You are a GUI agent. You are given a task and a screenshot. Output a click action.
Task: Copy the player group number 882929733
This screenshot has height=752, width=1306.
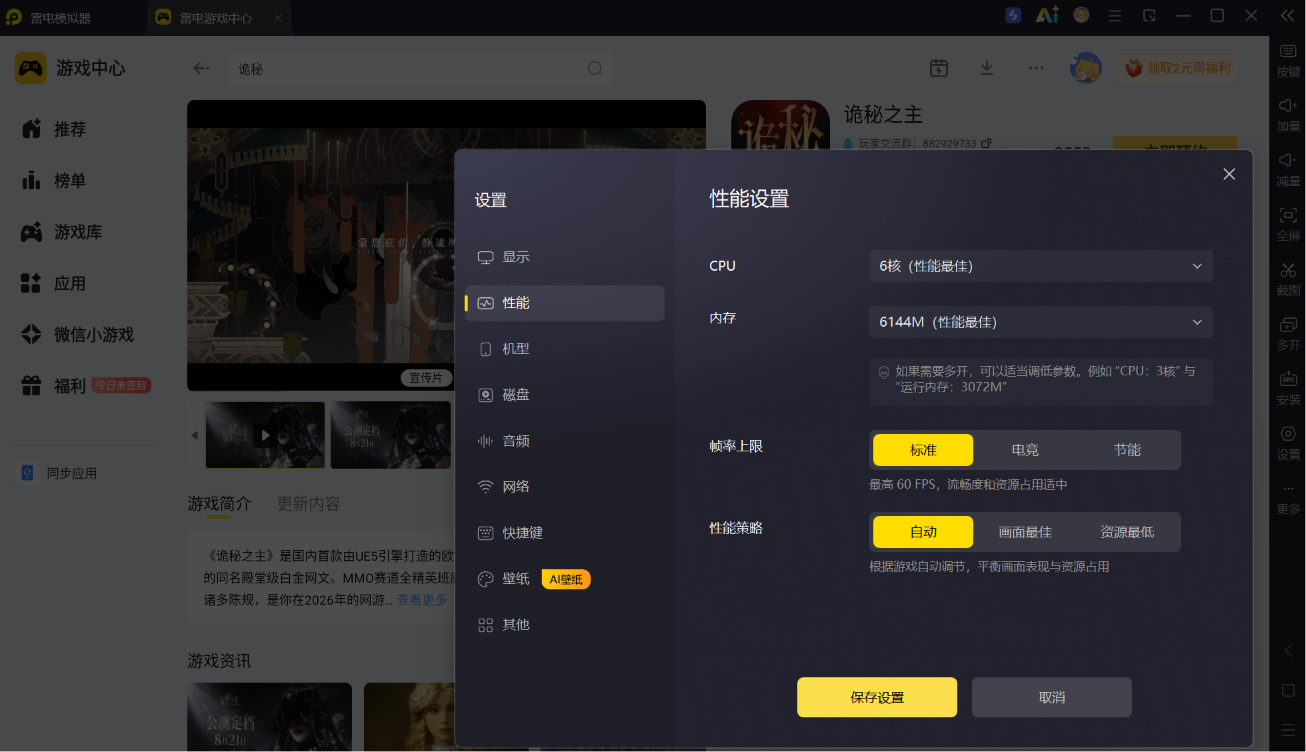click(x=986, y=144)
